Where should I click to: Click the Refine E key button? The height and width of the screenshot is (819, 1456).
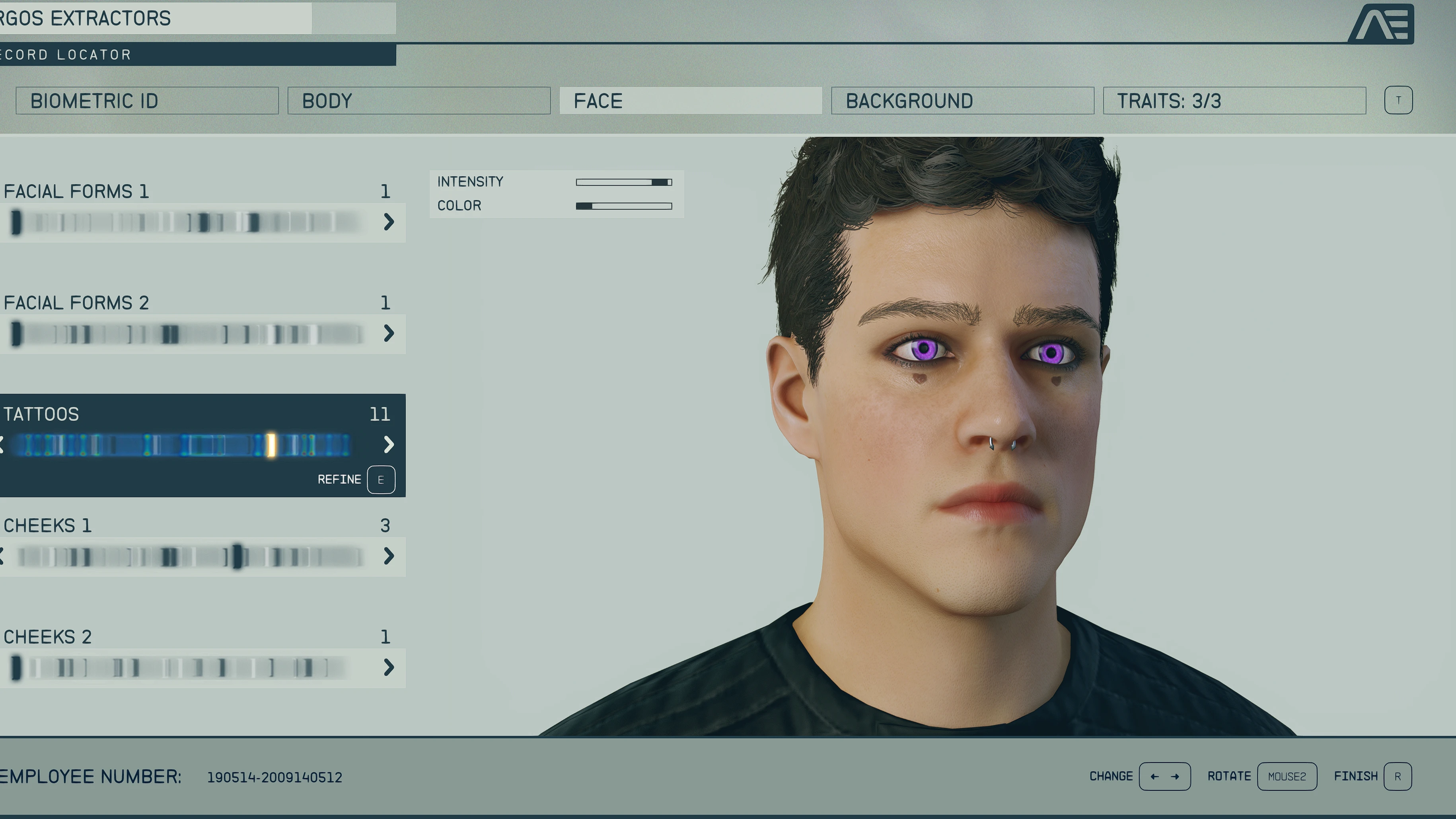[381, 479]
